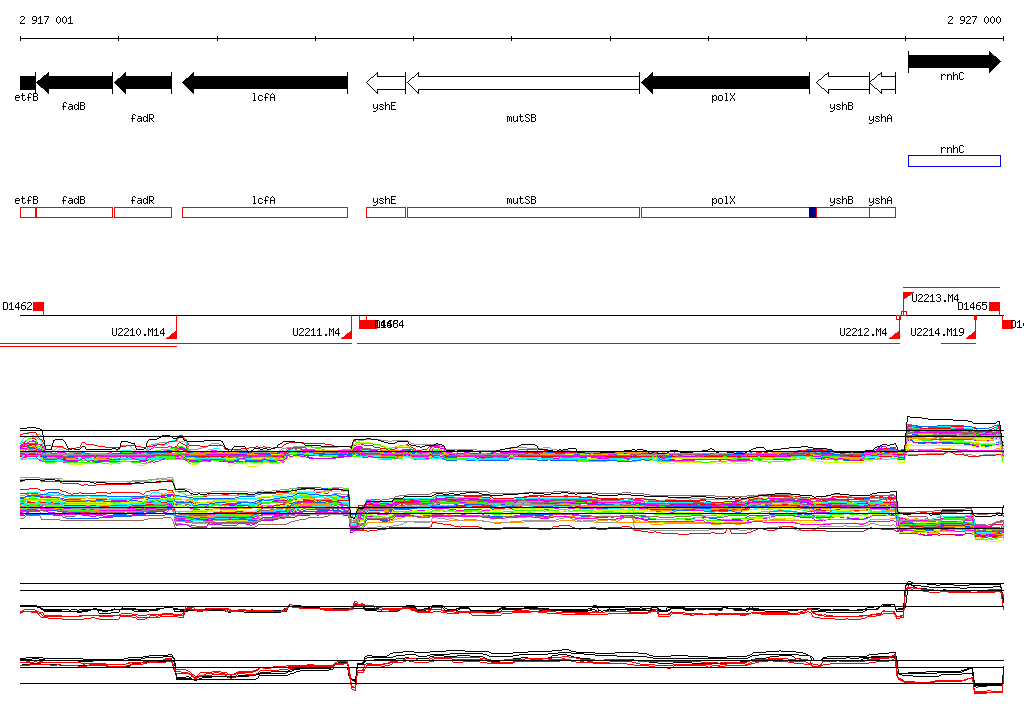Click the black rightward rnhC gene arrow
Image resolution: width=1024 pixels, height=714 pixels.
pyautogui.click(x=954, y=62)
